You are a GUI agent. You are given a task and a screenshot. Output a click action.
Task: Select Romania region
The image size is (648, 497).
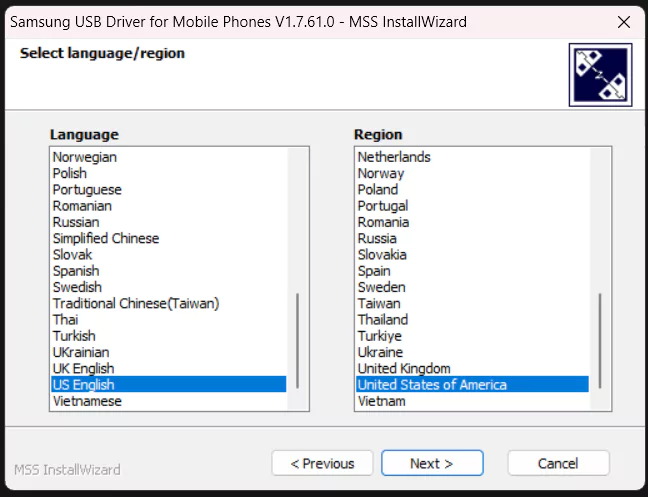(472, 222)
